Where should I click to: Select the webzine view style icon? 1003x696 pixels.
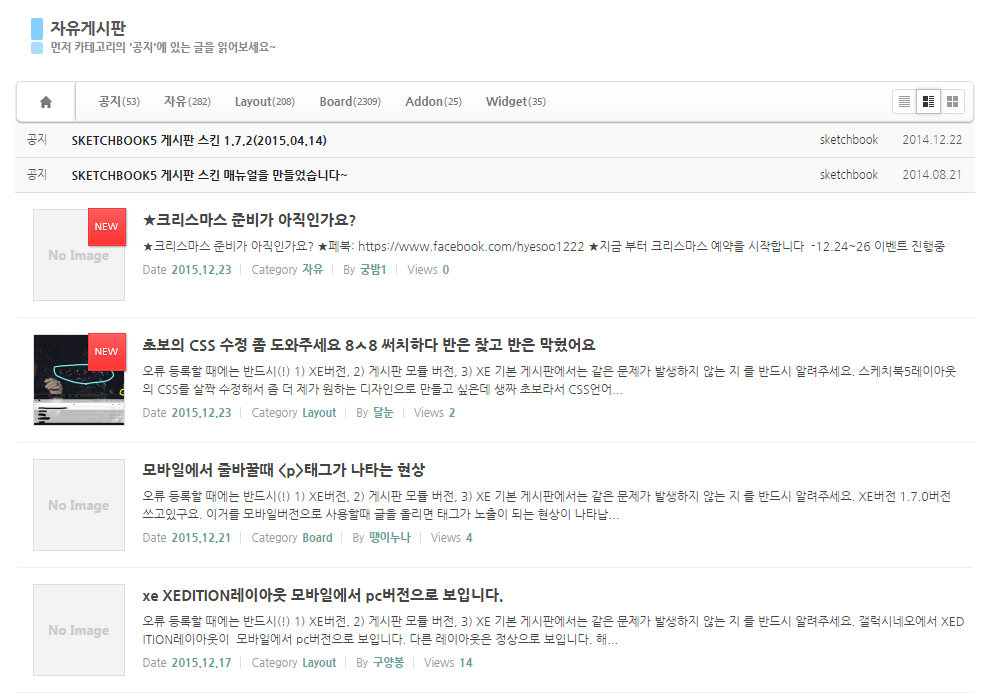click(929, 102)
